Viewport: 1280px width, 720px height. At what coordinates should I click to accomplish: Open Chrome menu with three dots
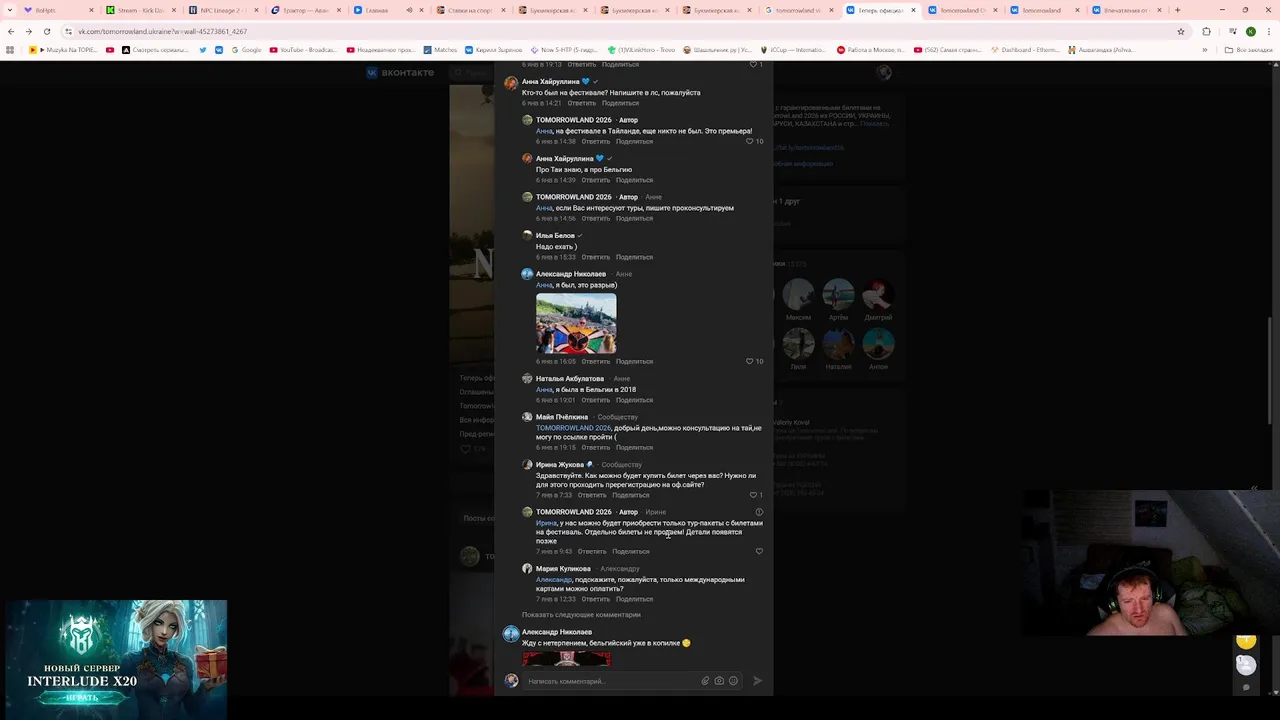(1269, 31)
